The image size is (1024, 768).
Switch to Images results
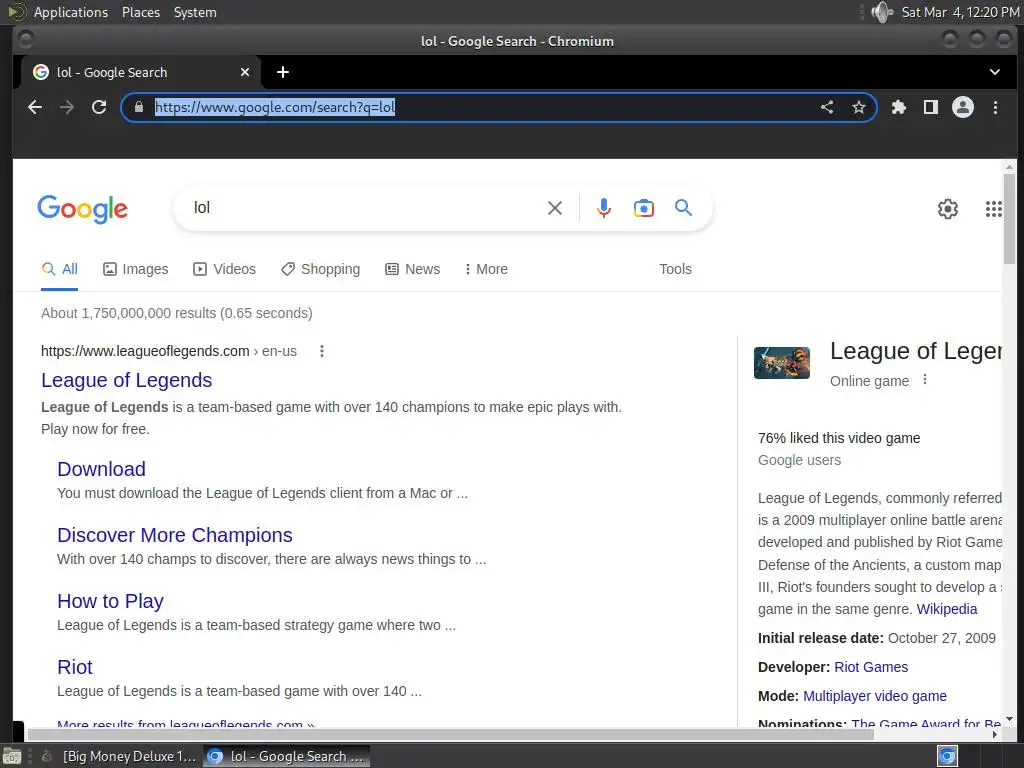[136, 269]
